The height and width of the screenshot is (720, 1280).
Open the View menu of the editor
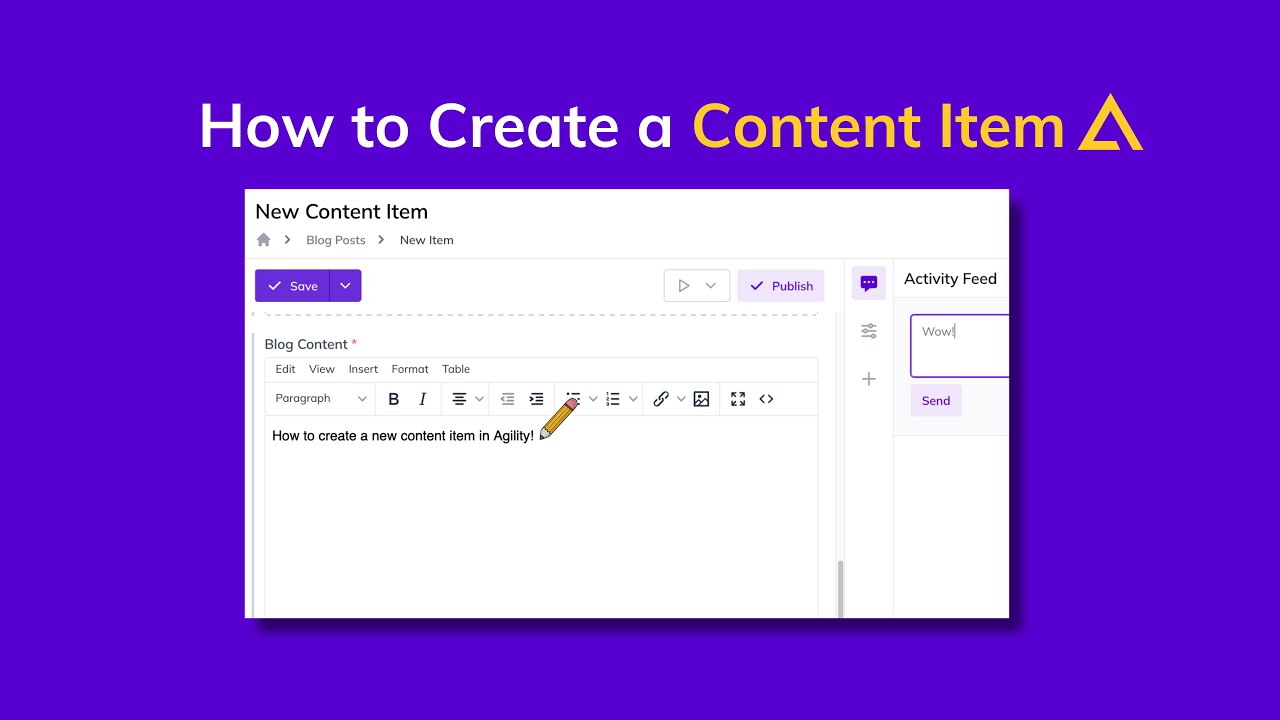coord(322,369)
